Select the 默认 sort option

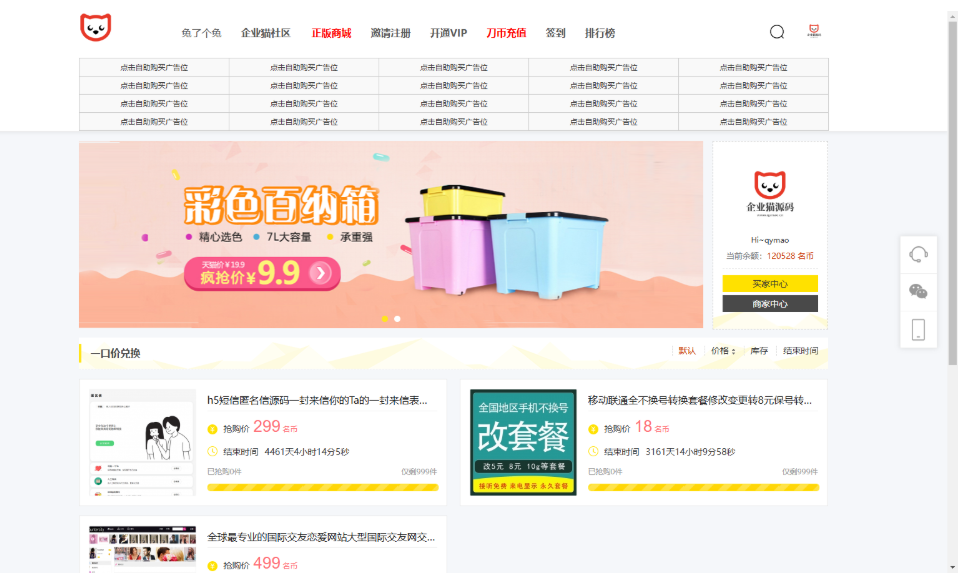point(687,351)
